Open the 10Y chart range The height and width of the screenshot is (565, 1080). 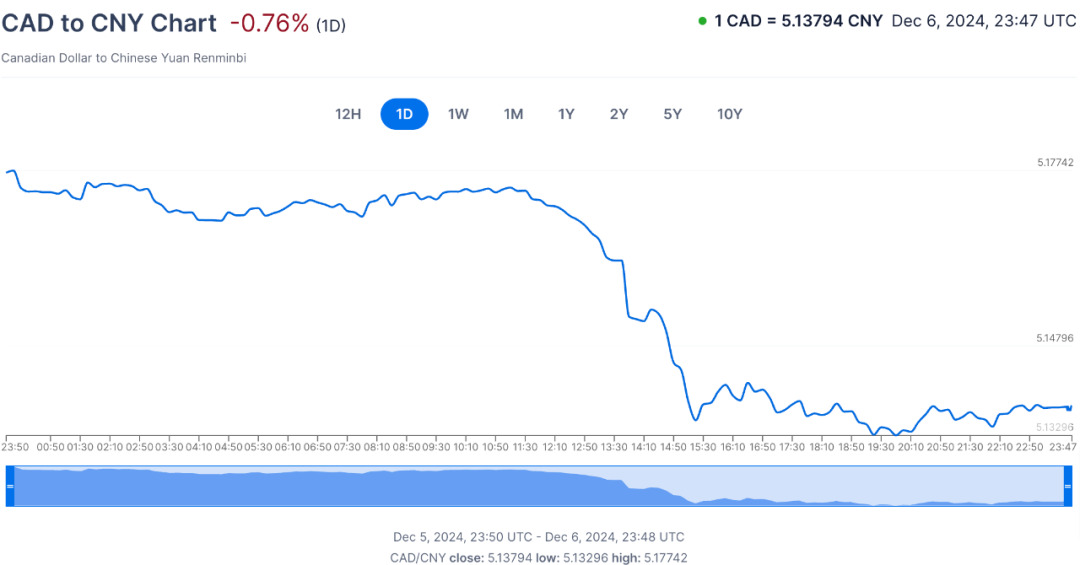(x=730, y=114)
